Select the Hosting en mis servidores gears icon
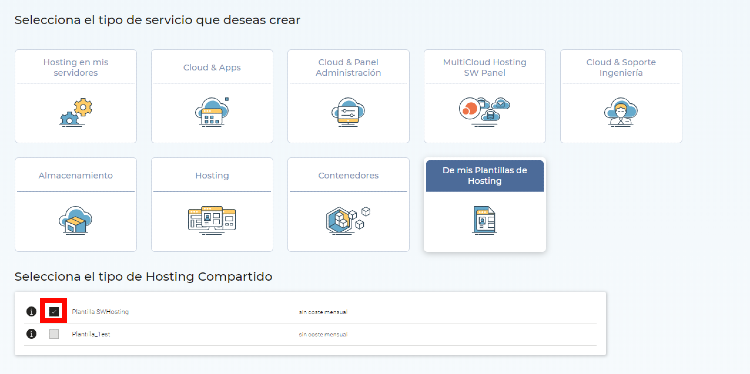This screenshot has height=374, width=750. point(76,112)
